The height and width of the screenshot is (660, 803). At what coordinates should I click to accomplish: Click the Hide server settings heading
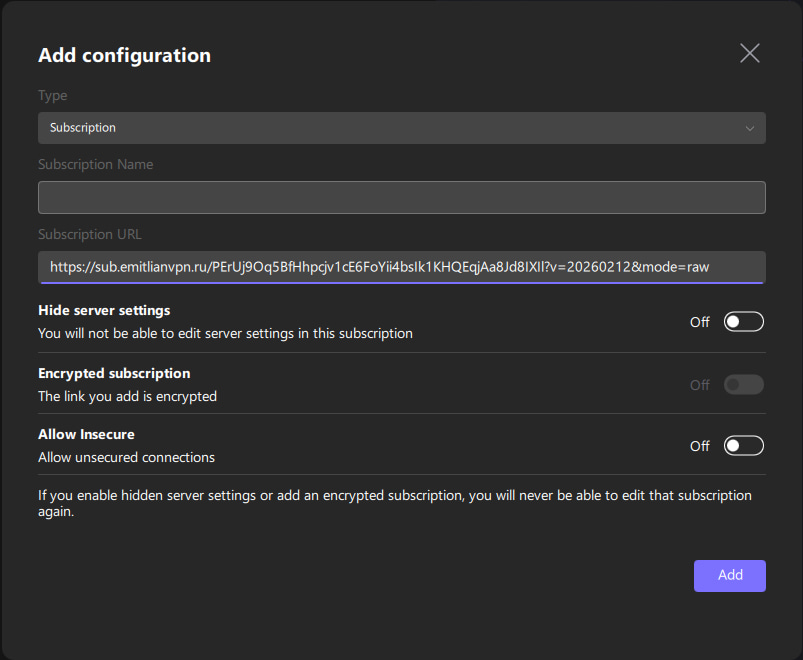104,310
